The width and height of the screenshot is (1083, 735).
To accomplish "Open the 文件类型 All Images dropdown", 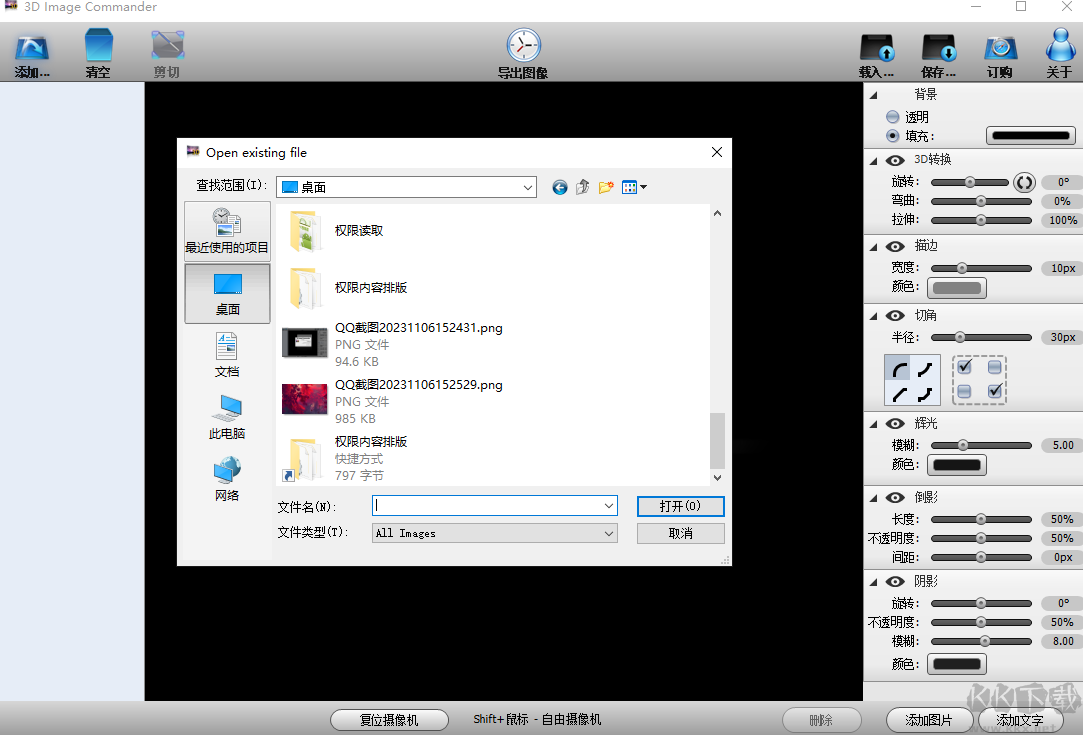I will pyautogui.click(x=611, y=533).
